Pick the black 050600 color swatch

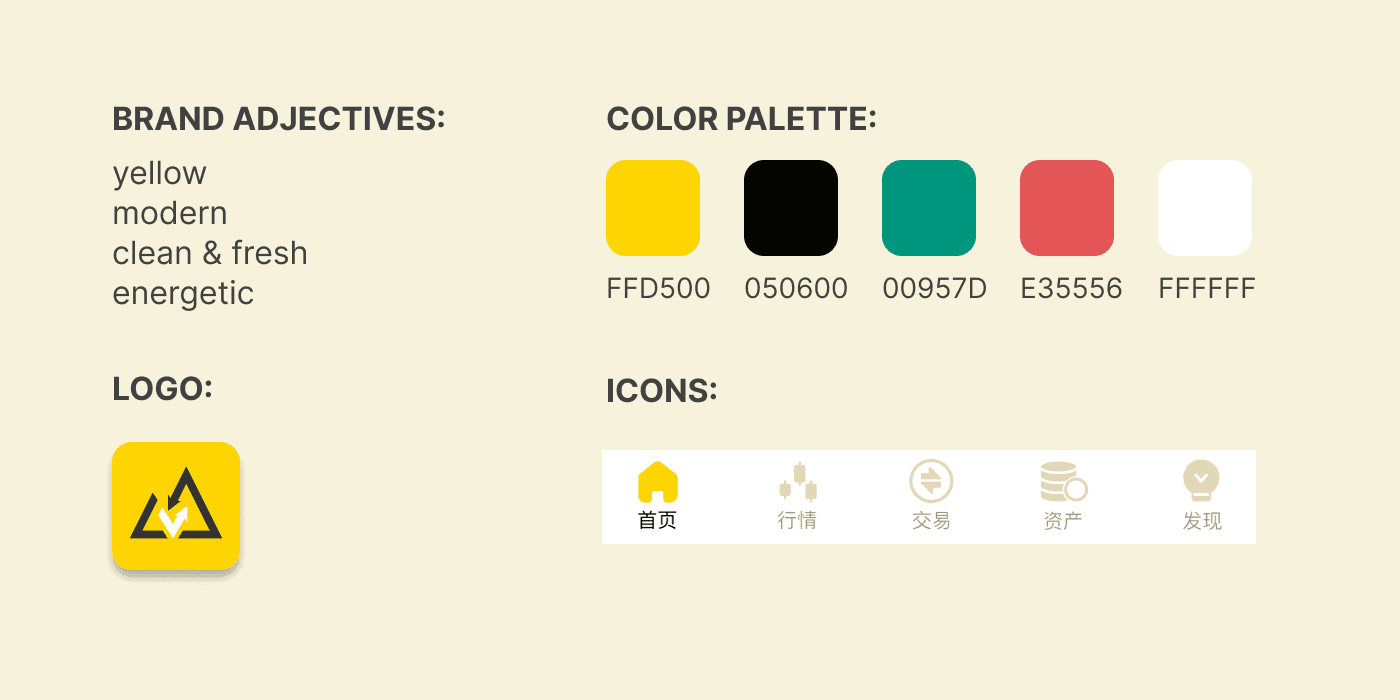coord(791,208)
